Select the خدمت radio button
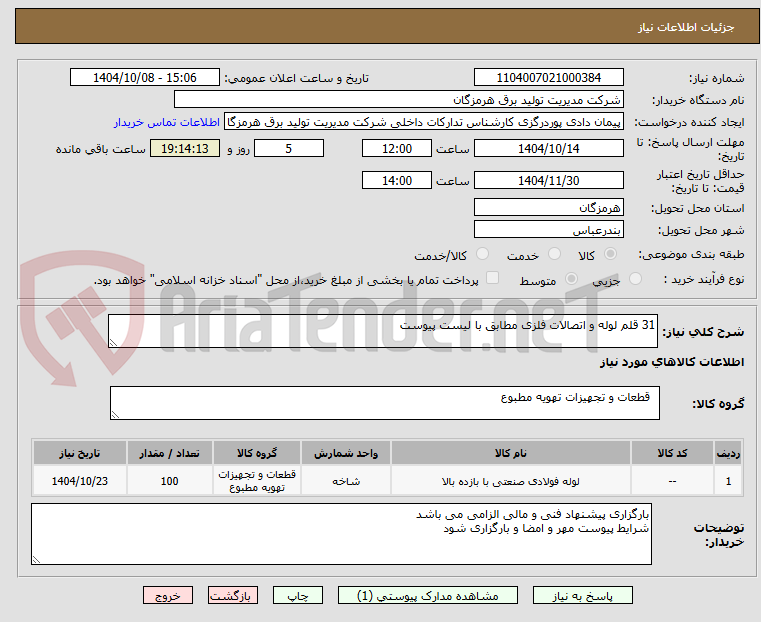 tap(554, 254)
